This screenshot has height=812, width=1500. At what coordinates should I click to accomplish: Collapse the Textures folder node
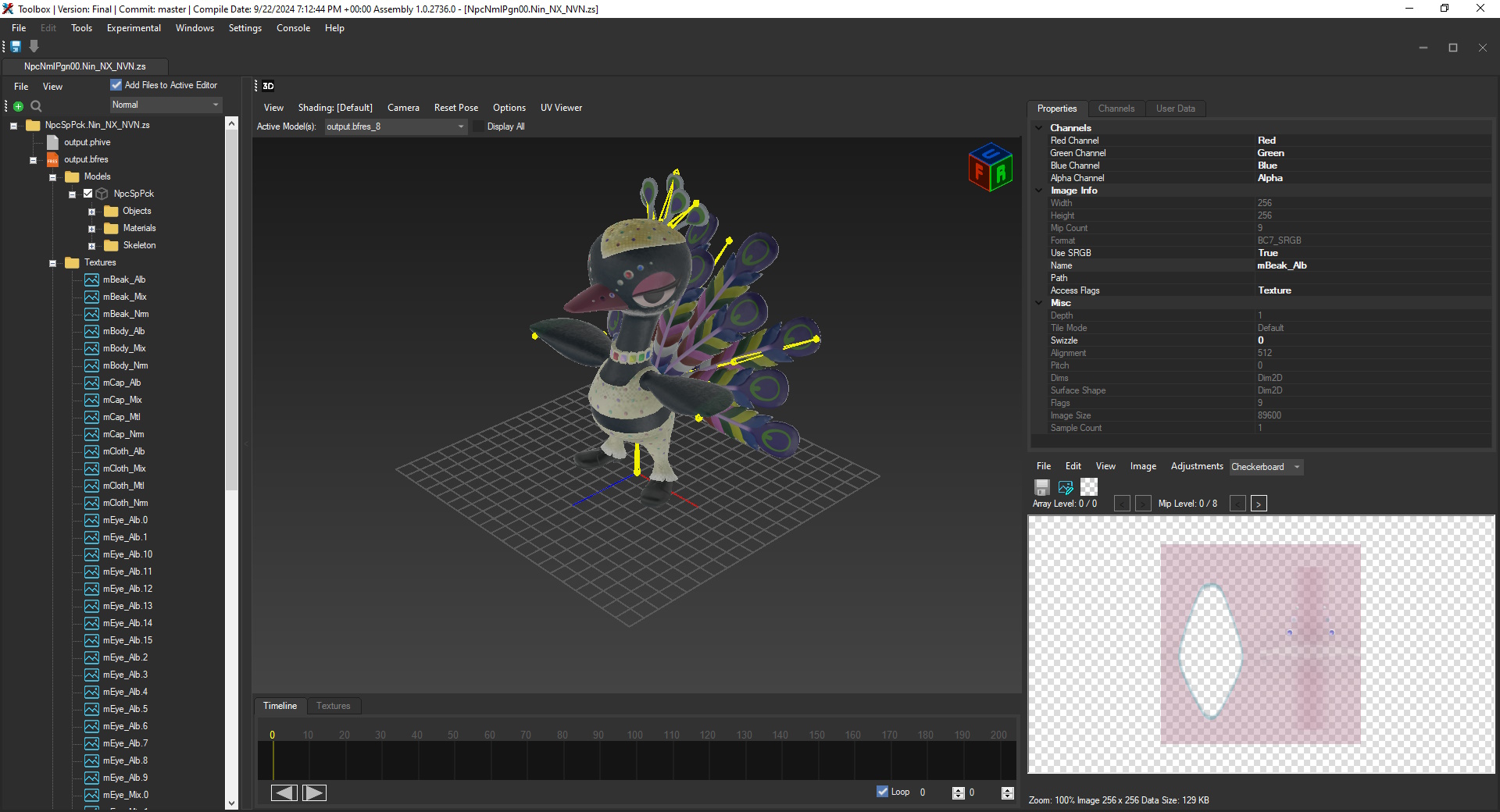tap(52, 263)
